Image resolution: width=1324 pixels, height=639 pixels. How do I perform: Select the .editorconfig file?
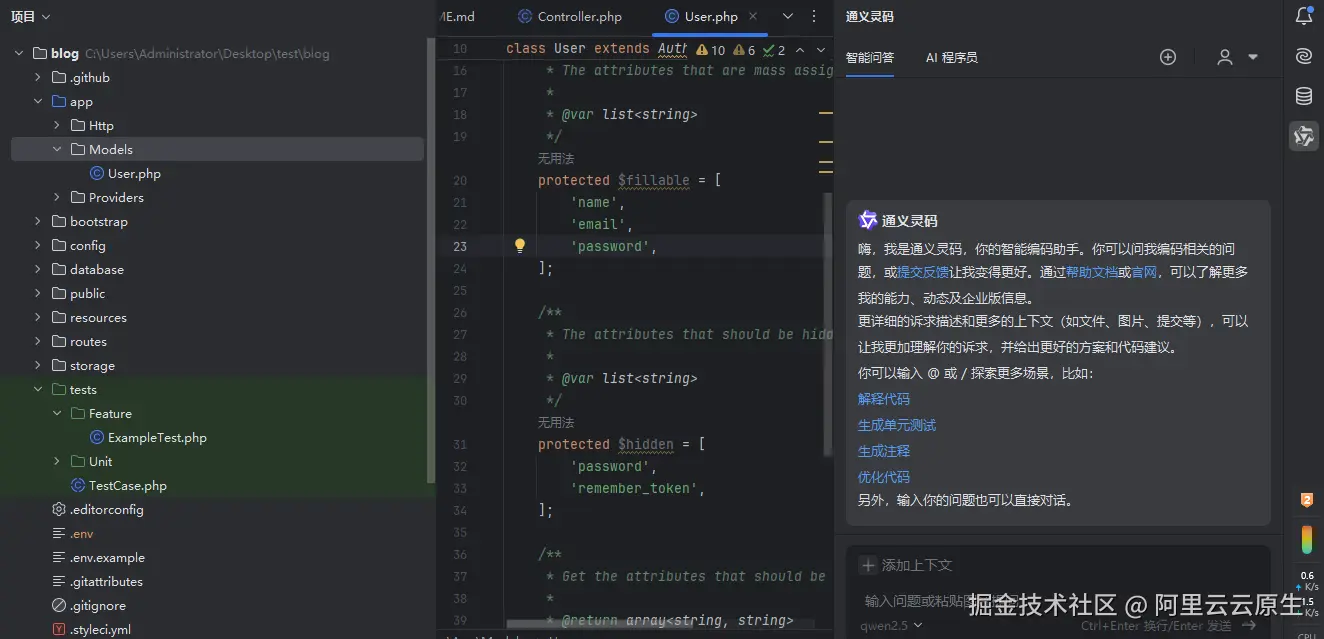98,509
